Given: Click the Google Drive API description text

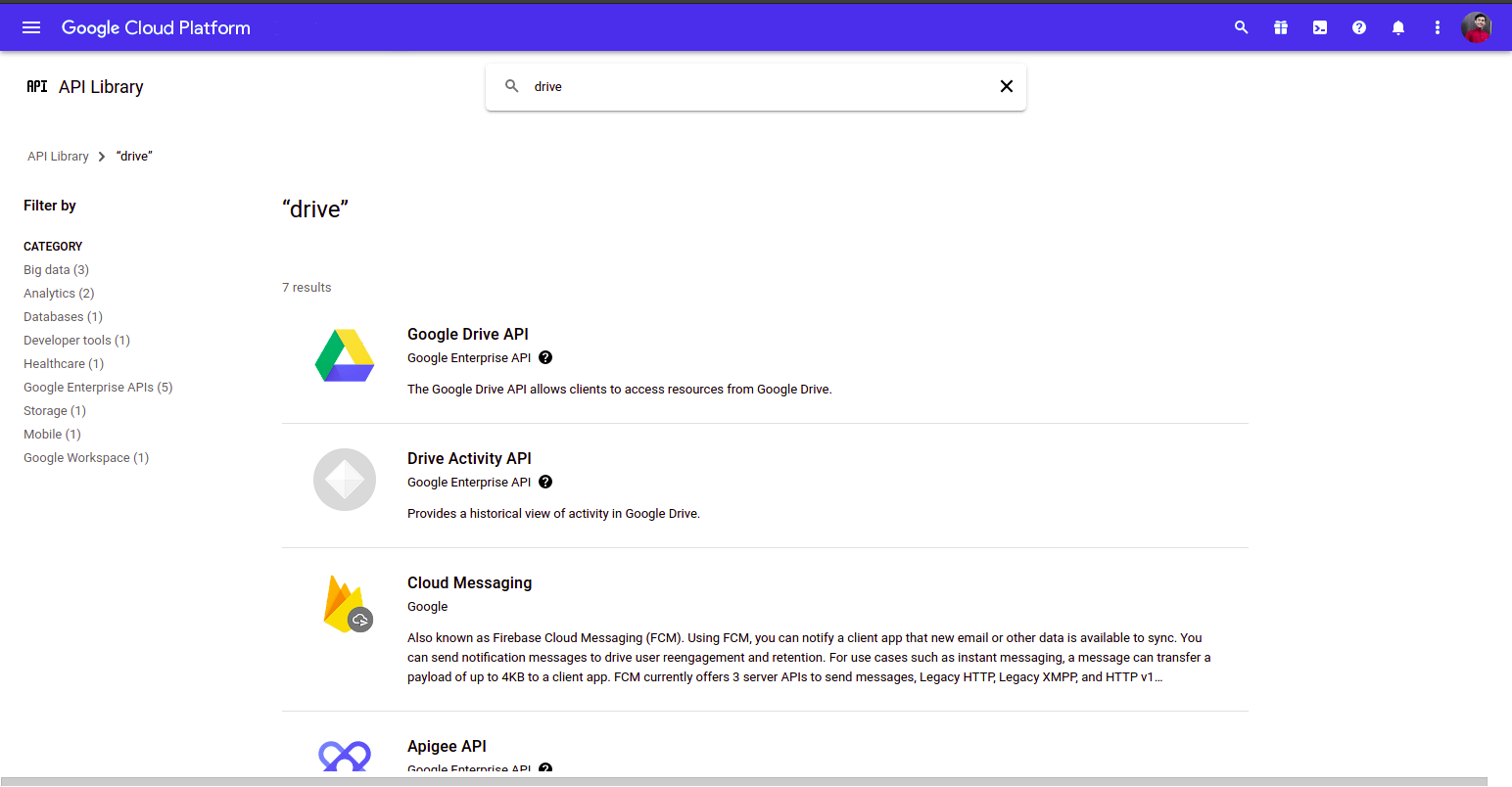Looking at the screenshot, I should coord(620,389).
